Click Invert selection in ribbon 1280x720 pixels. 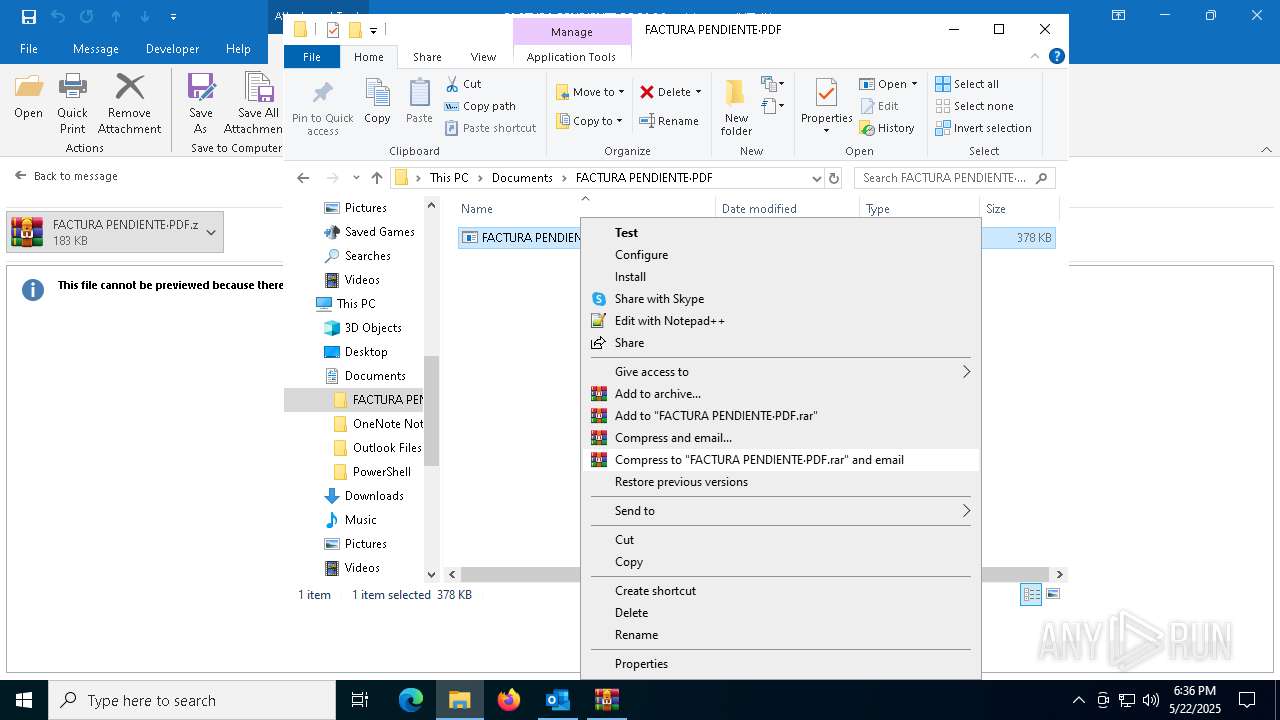point(983,128)
